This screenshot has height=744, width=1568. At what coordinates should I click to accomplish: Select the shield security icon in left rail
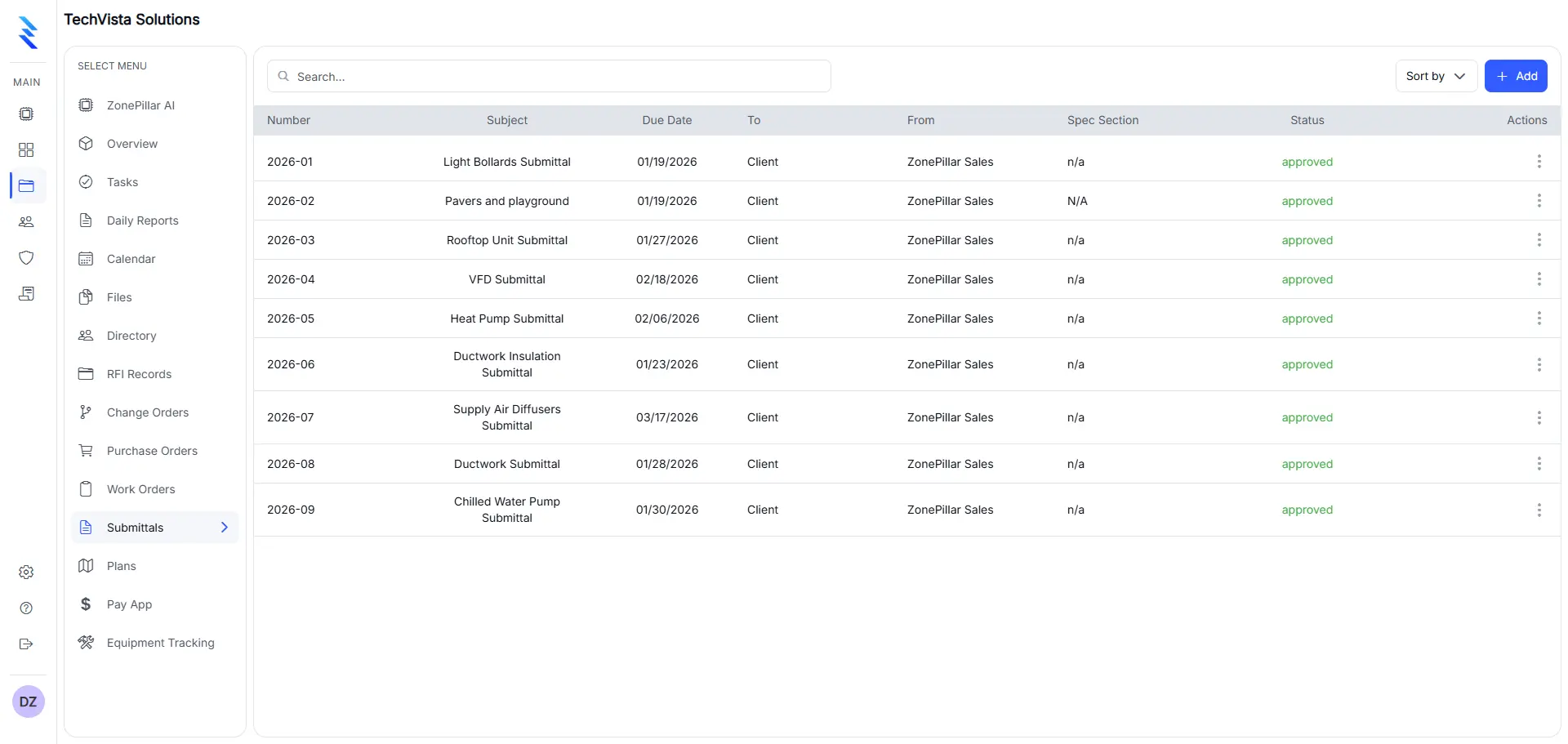click(26, 258)
